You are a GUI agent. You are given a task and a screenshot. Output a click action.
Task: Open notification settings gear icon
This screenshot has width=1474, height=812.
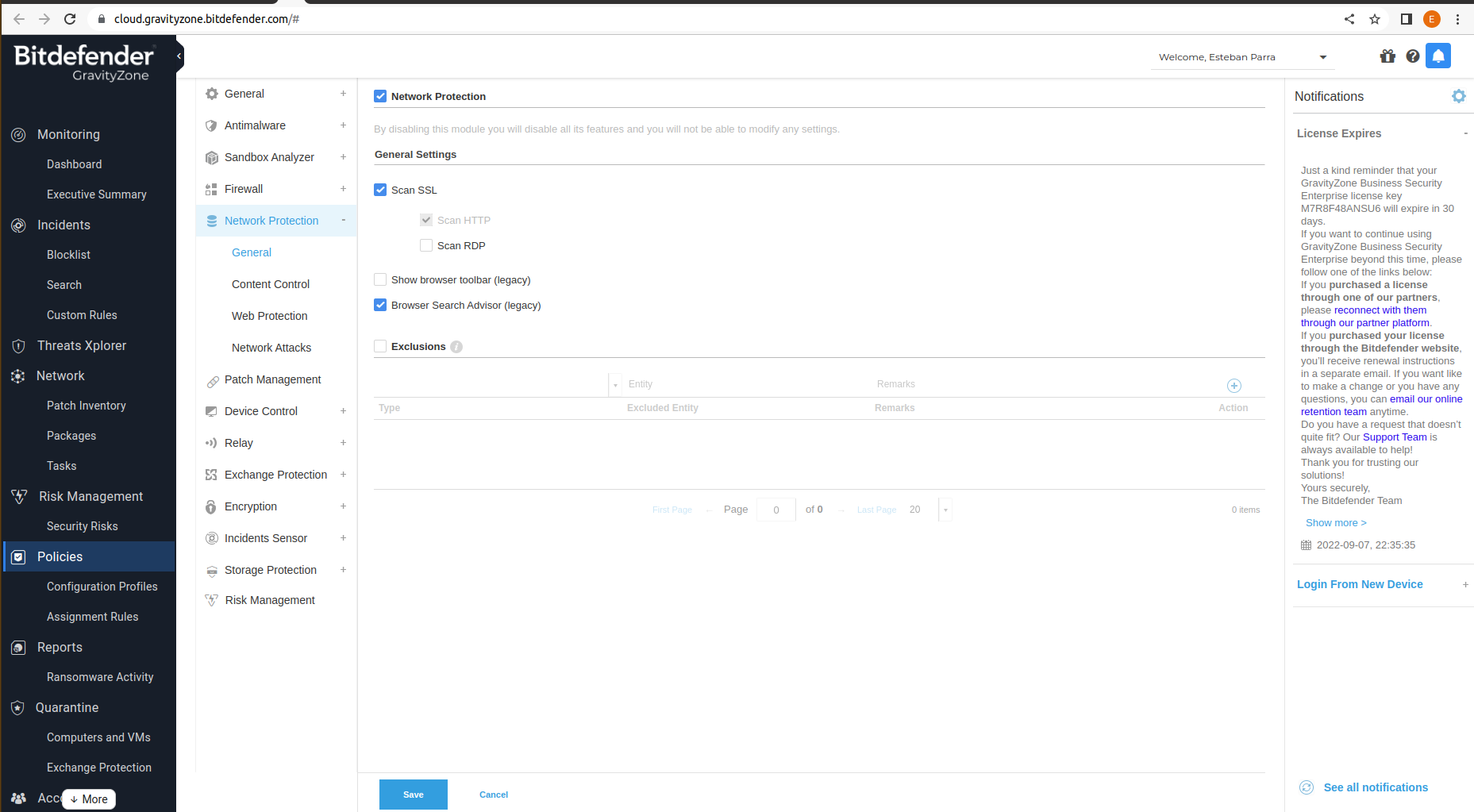(x=1458, y=96)
